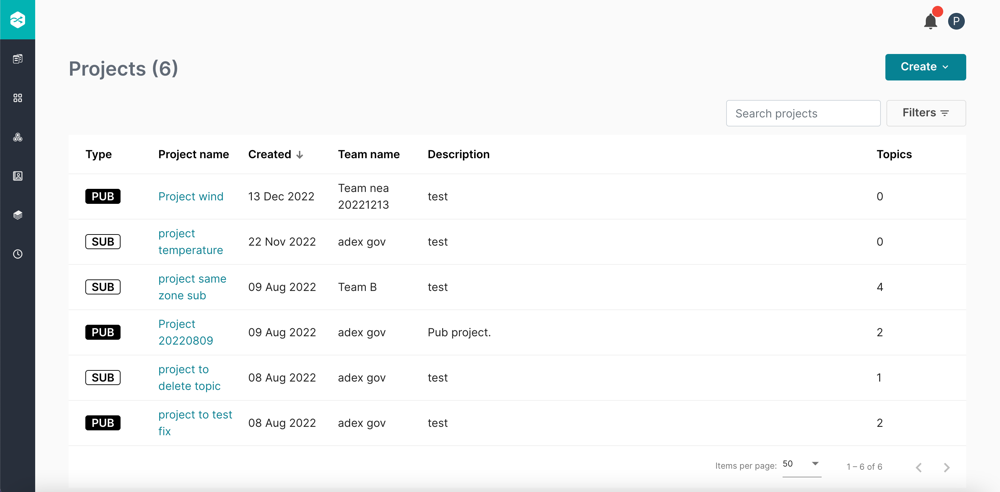Open the project temperature link
The height and width of the screenshot is (492, 1000).
190,242
